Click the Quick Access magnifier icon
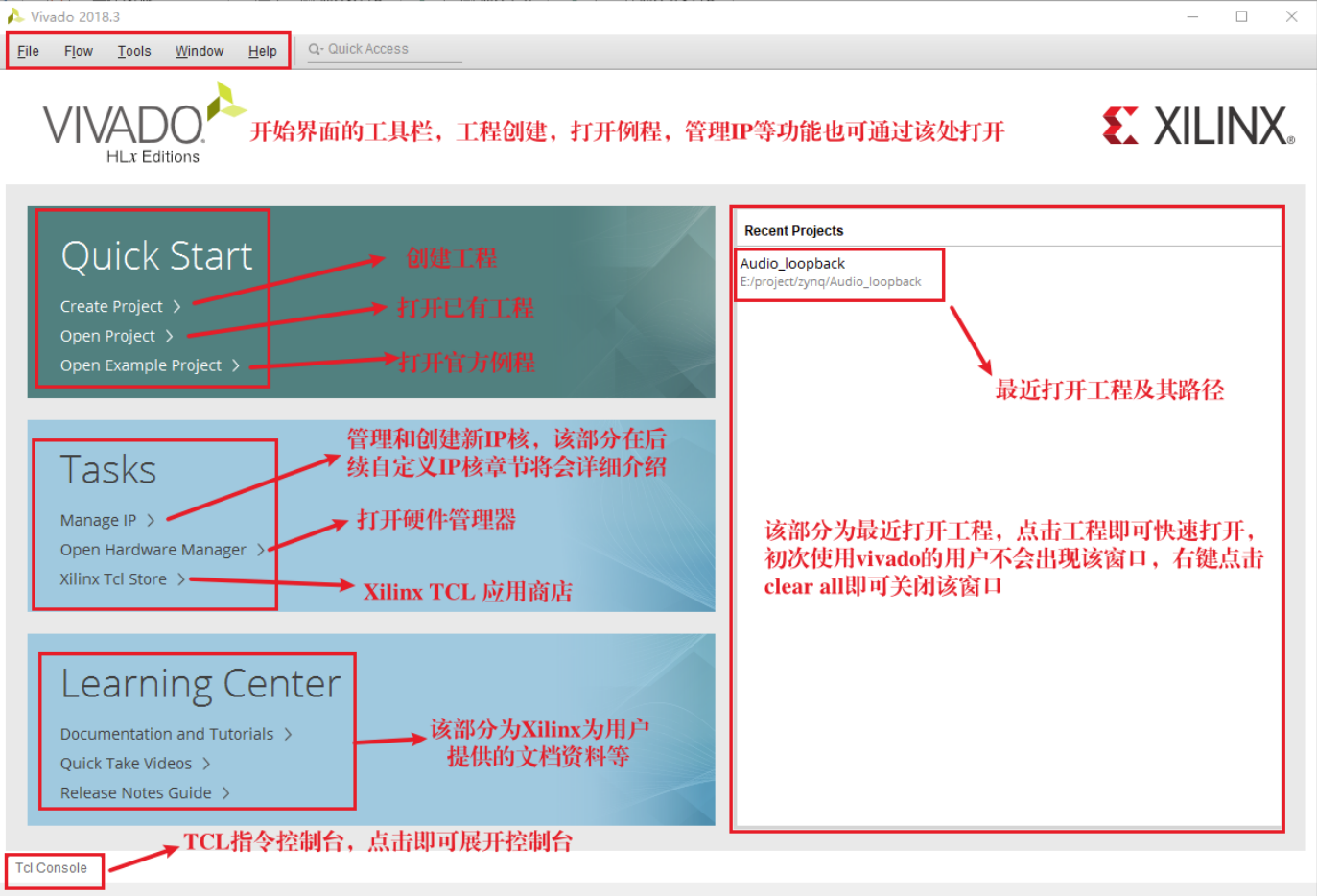This screenshot has height=896, width=1317. point(315,49)
